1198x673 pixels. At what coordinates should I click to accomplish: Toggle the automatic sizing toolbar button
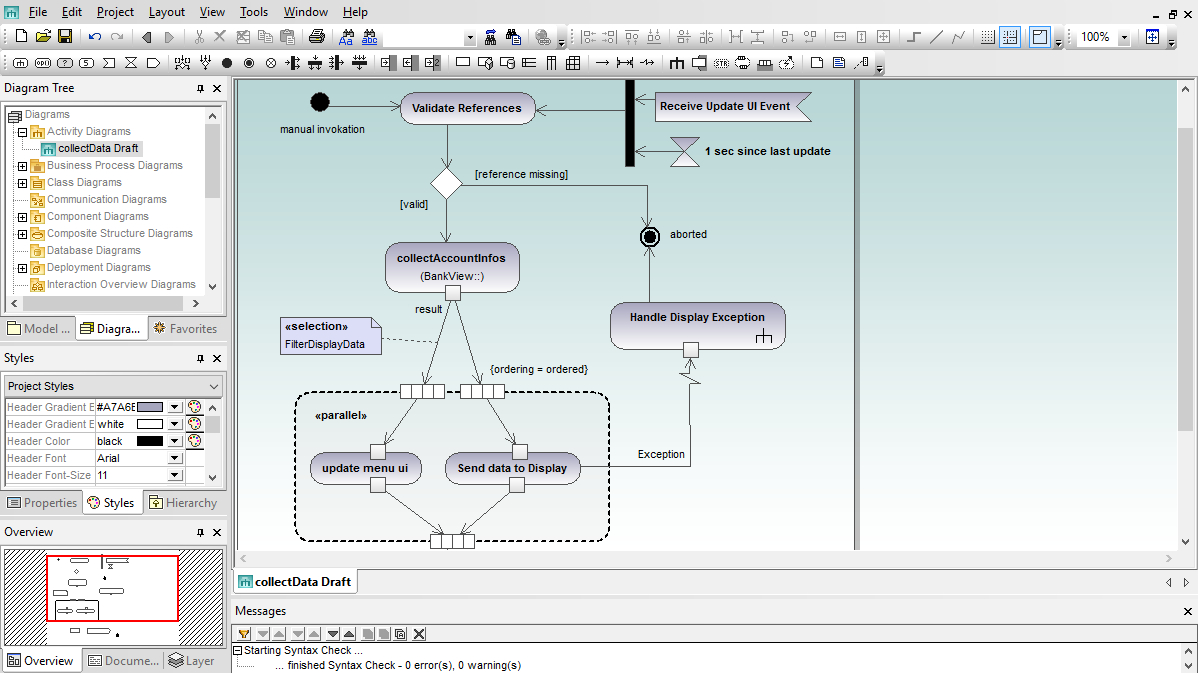[x=1040, y=37]
